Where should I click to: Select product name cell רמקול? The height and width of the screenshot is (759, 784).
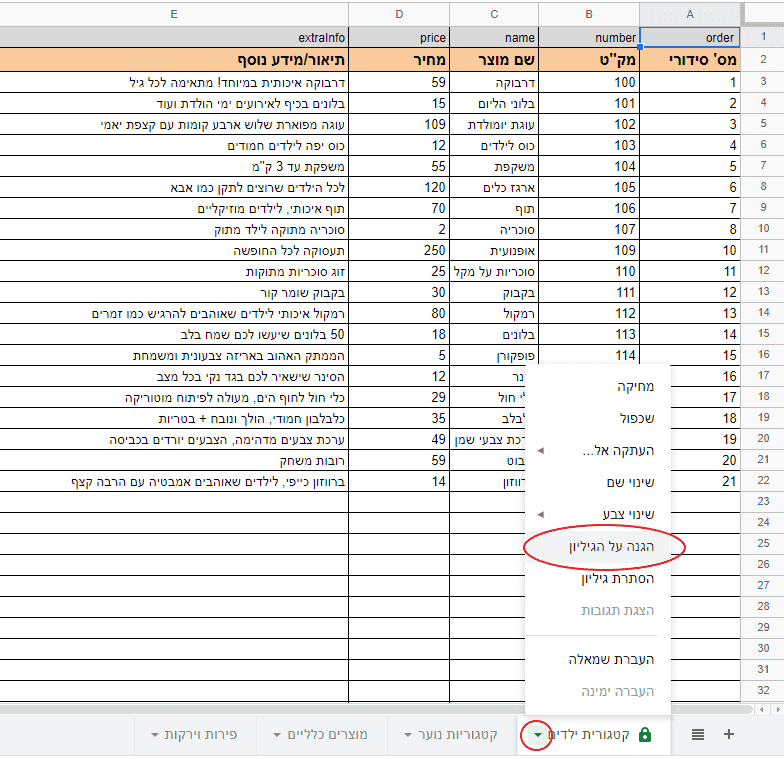click(x=494, y=314)
